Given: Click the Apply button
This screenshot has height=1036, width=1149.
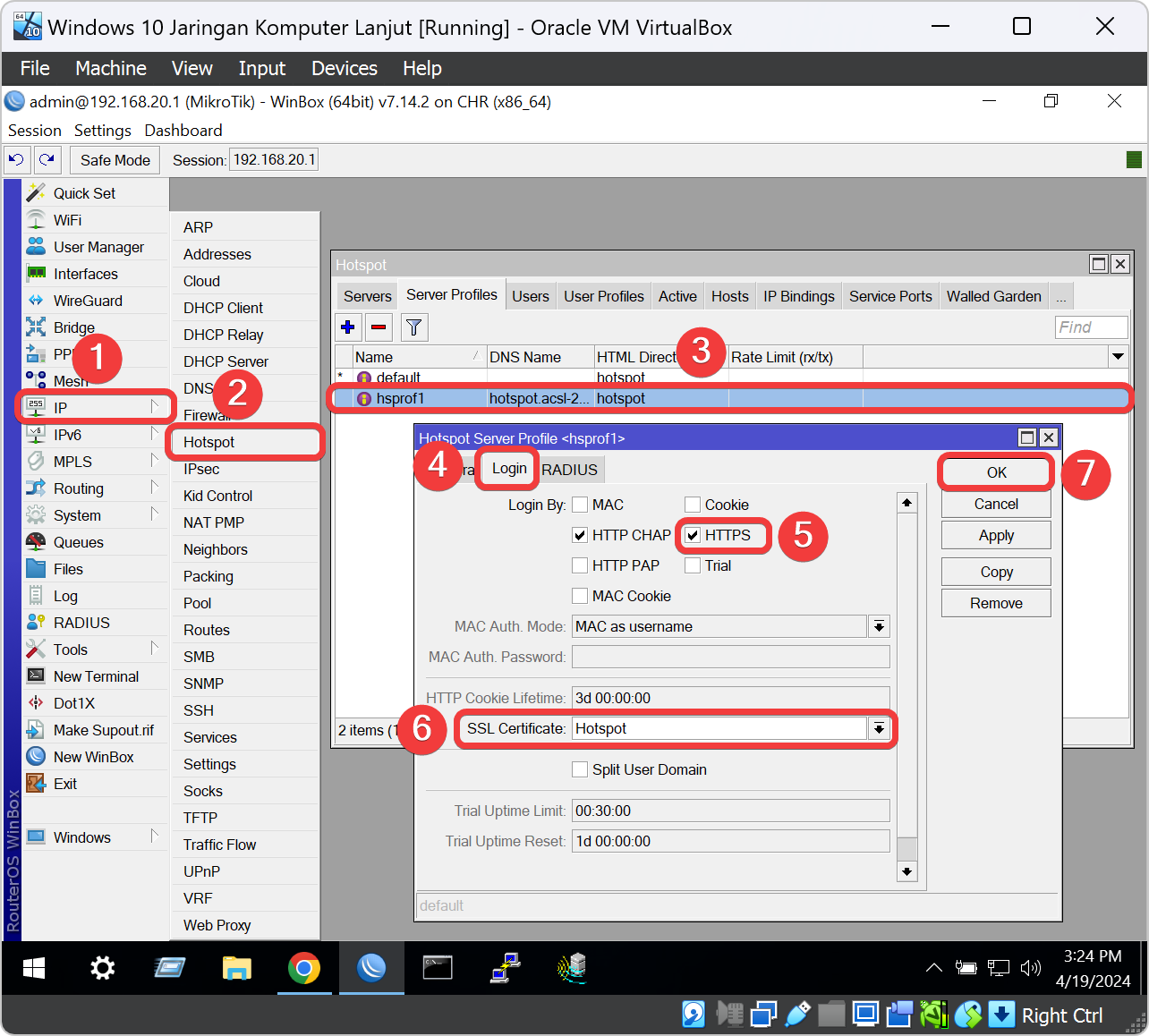Looking at the screenshot, I should coord(996,535).
